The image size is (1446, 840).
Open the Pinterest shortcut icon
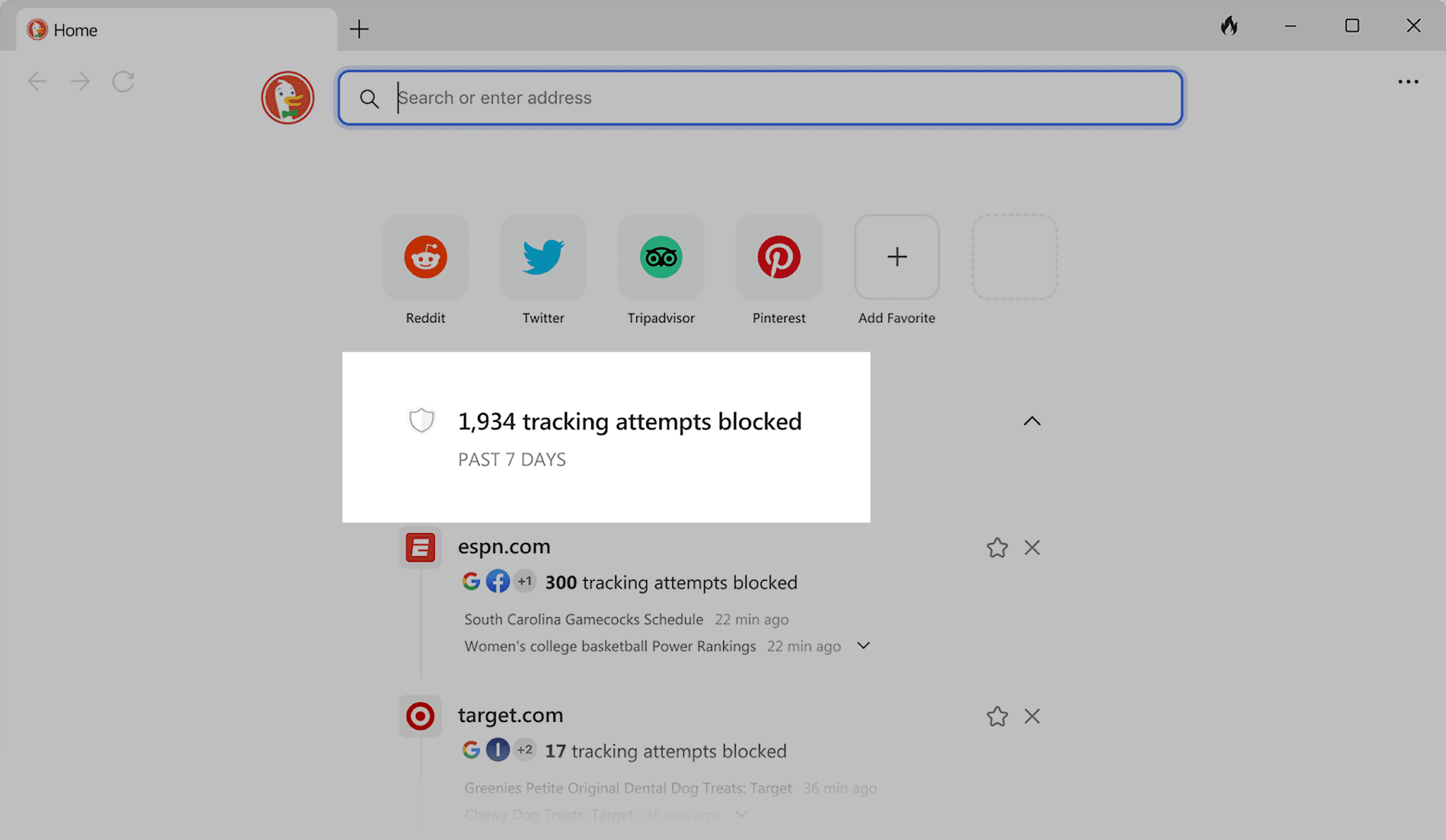coord(779,257)
